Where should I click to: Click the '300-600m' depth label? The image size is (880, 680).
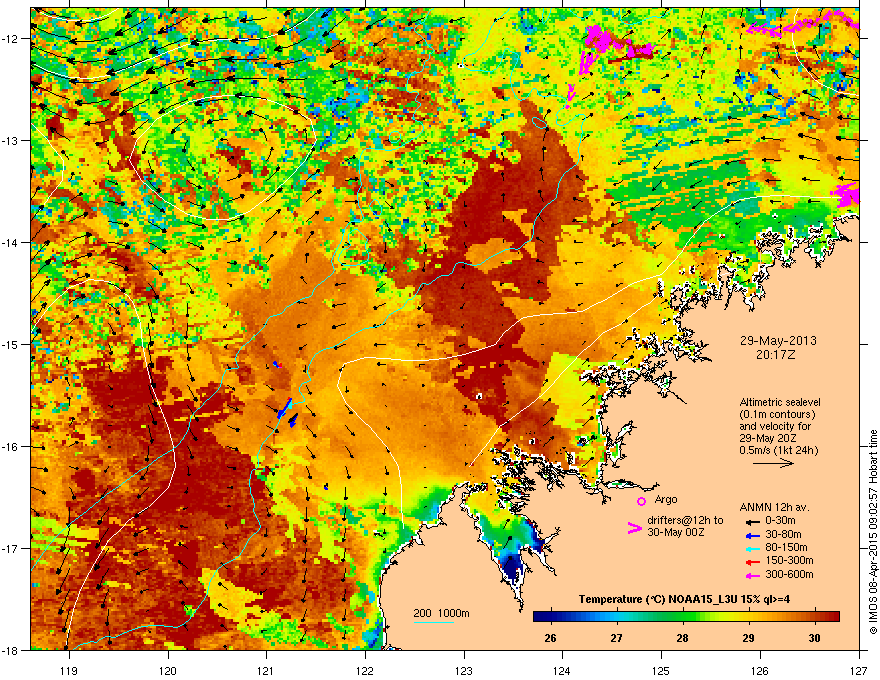click(789, 574)
